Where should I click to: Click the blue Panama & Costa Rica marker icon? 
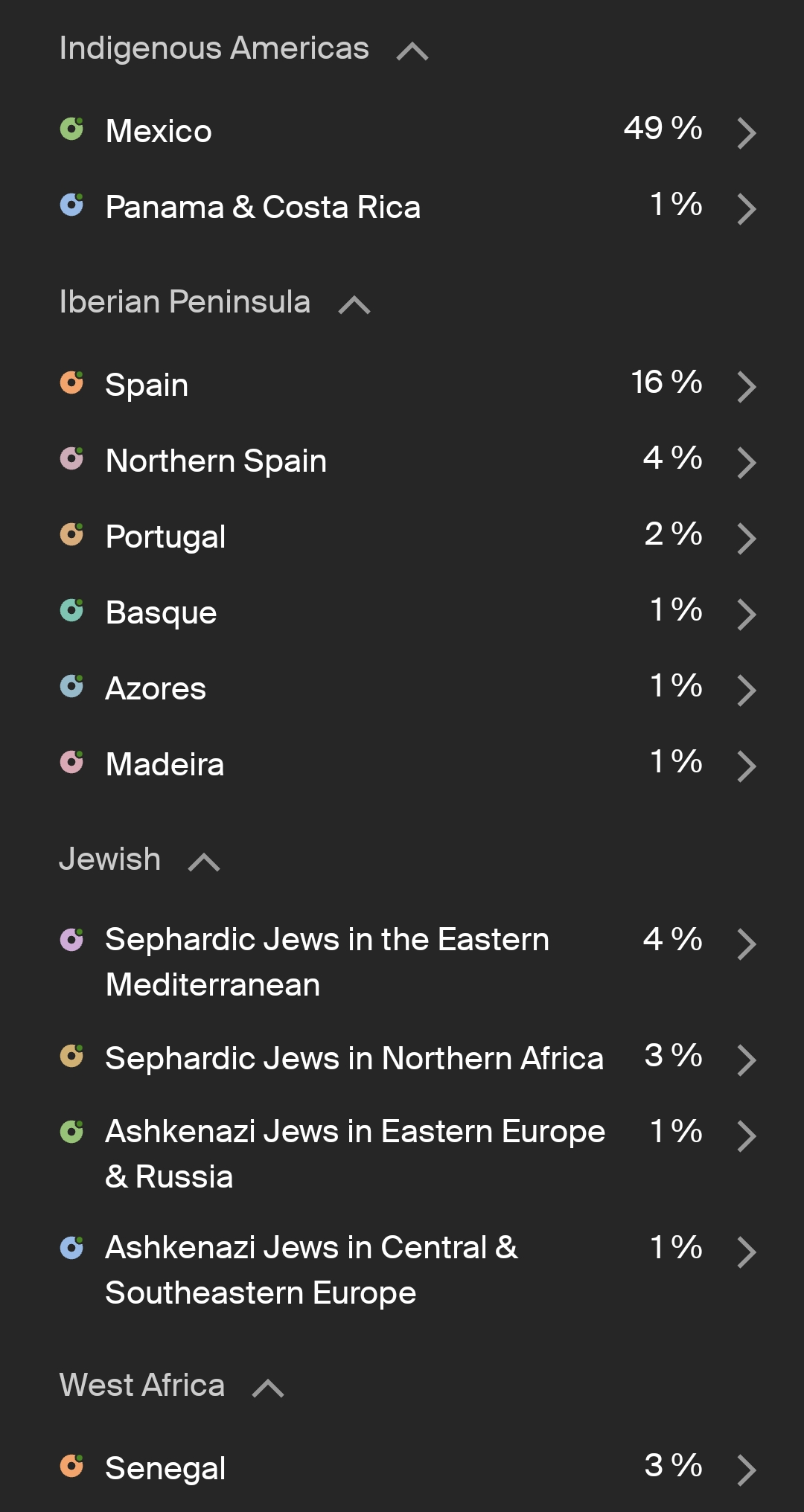[x=71, y=205]
